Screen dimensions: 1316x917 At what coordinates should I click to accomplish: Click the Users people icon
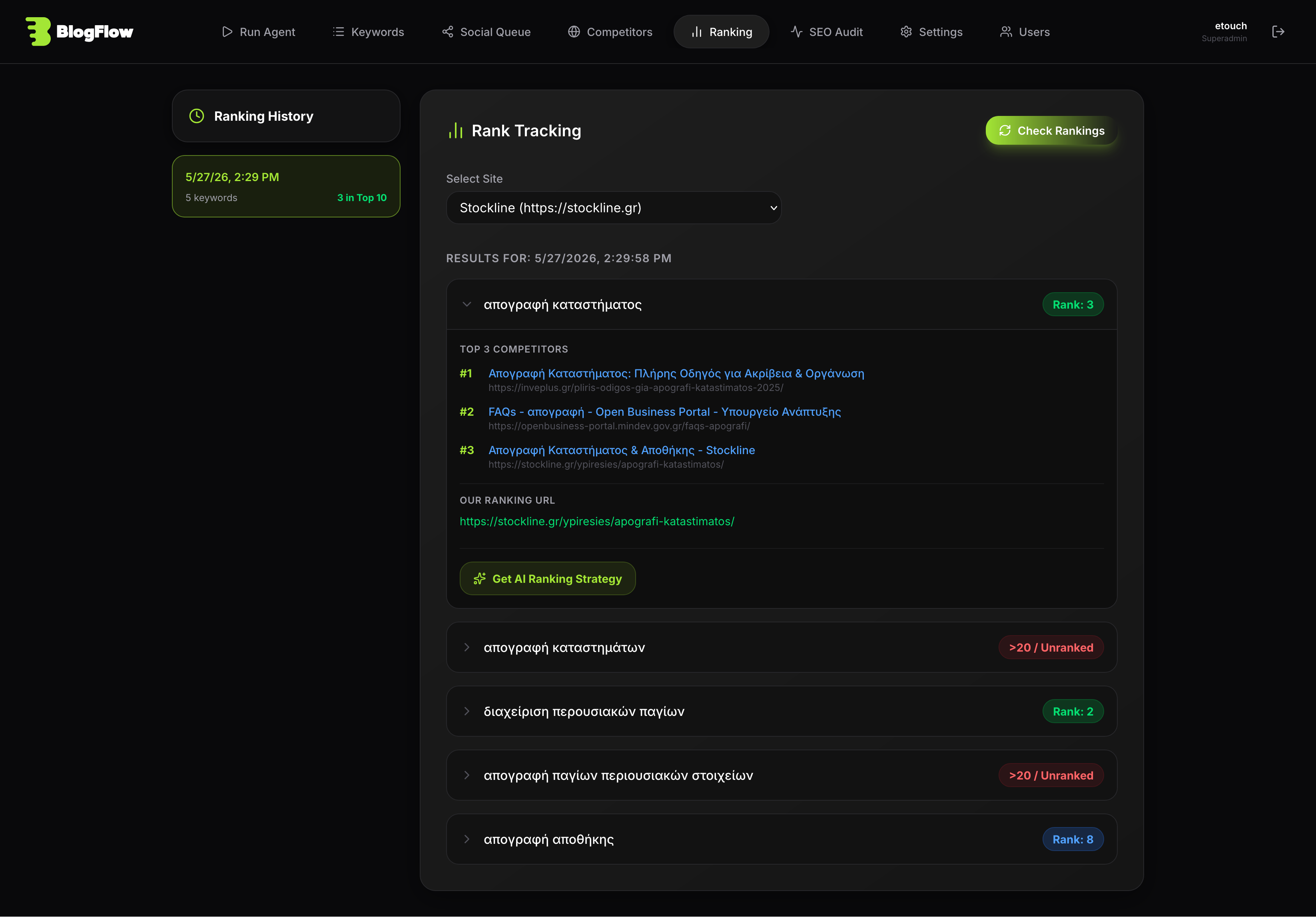1006,32
